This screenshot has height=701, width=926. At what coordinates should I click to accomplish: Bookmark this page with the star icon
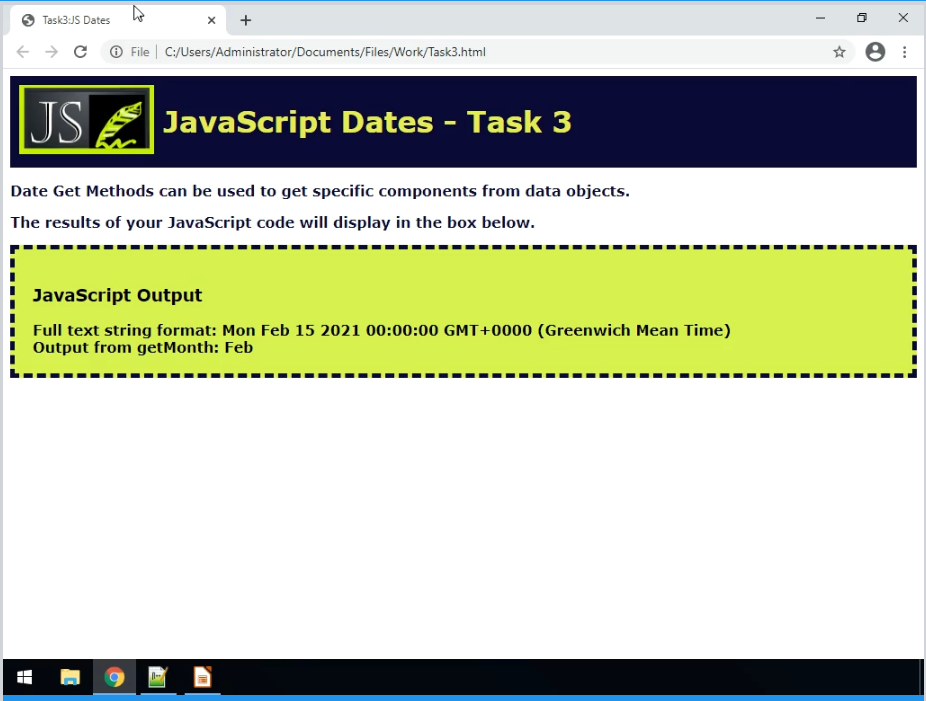(x=839, y=52)
